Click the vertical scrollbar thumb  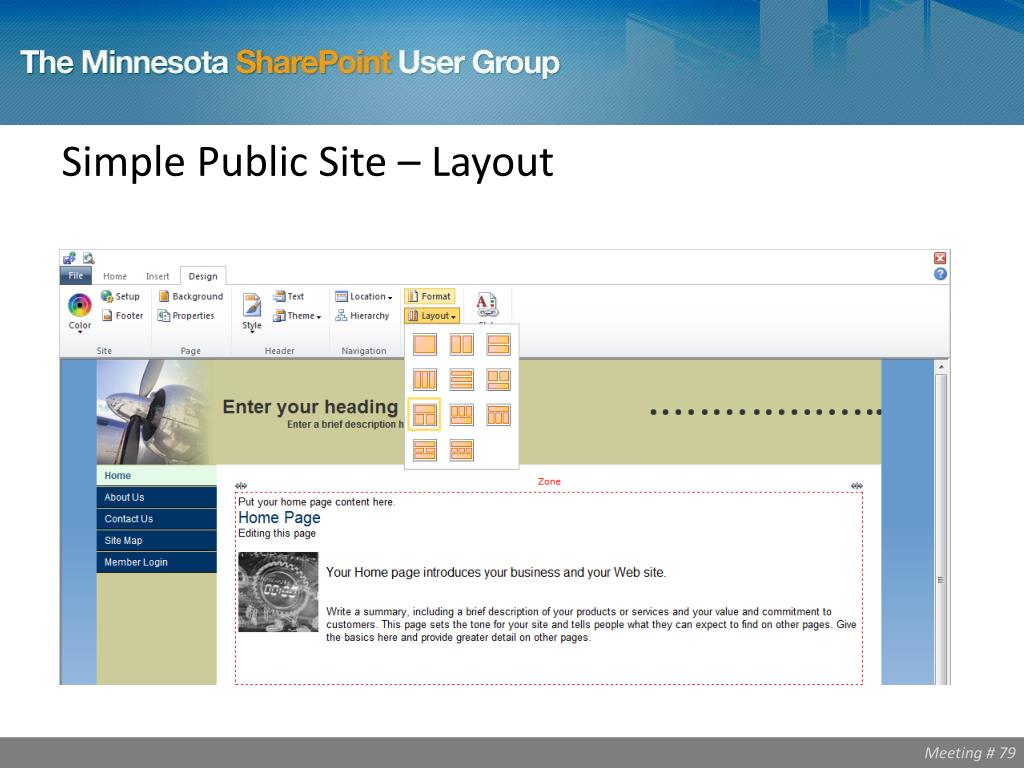pyautogui.click(x=941, y=529)
